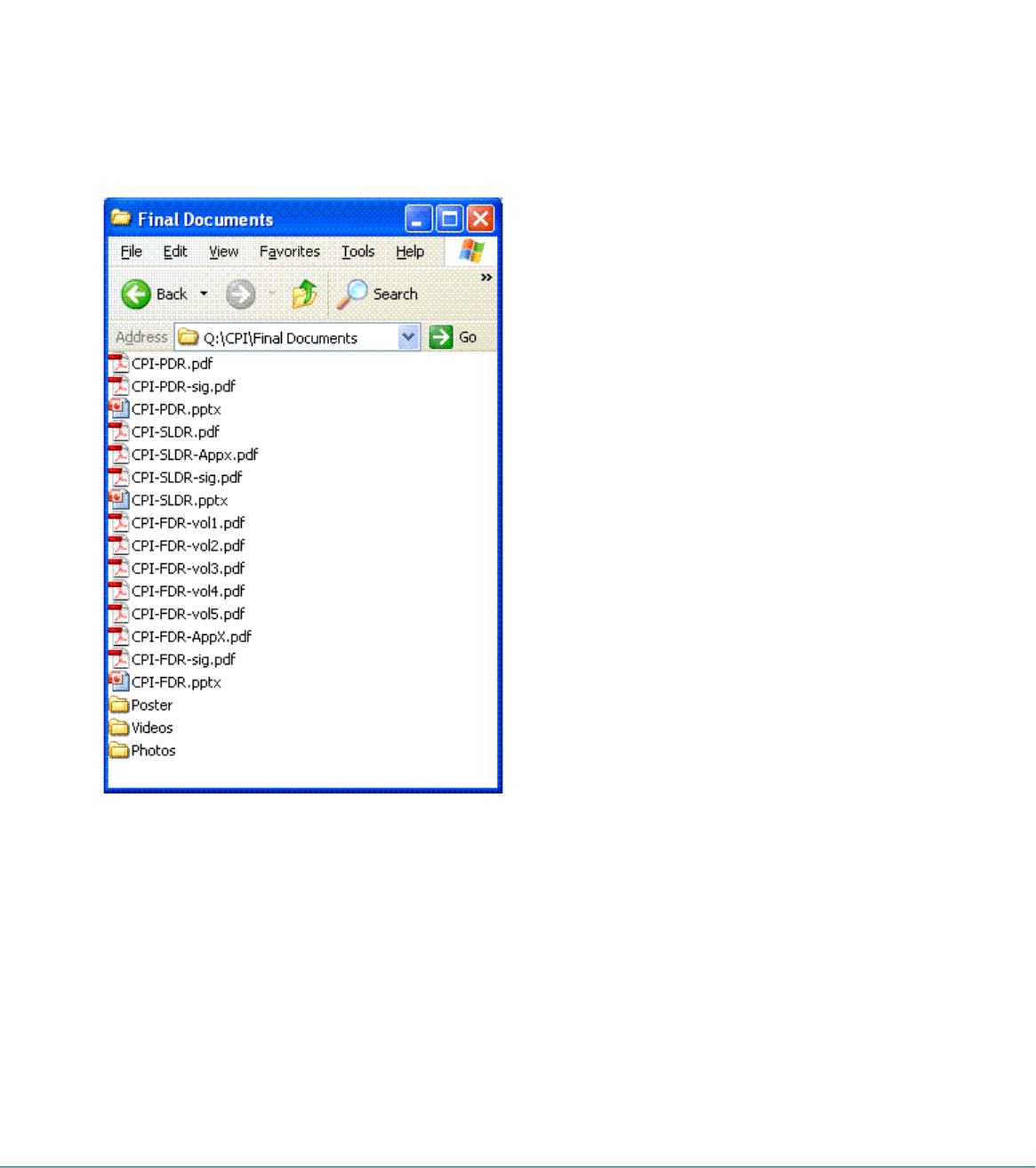Viewport: 1036px width, 1168px height.
Task: Select PDF icon of CPI-FDR-vol5.pdf
Action: click(x=119, y=614)
